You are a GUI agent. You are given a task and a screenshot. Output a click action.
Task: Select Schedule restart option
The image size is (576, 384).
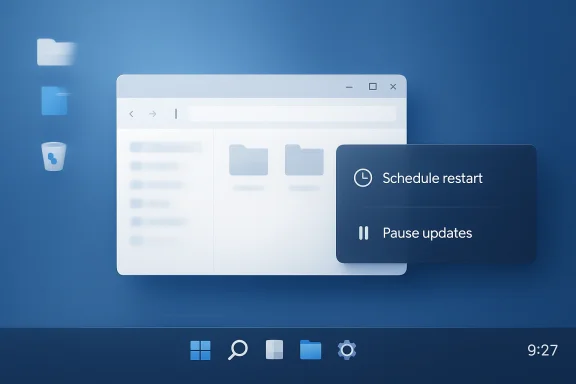[436, 178]
